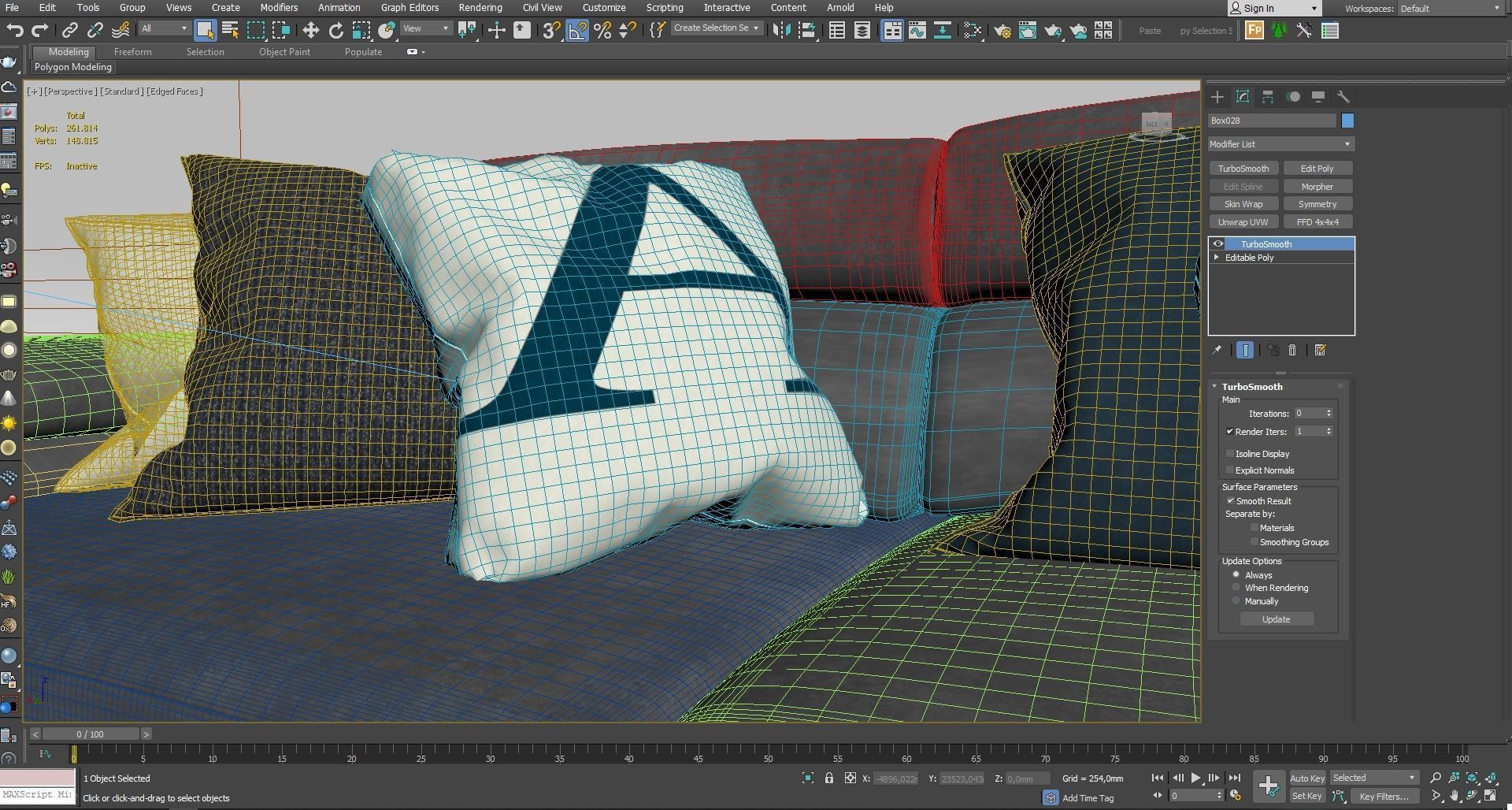
Task: Open the Select by Name list
Action: [231, 31]
